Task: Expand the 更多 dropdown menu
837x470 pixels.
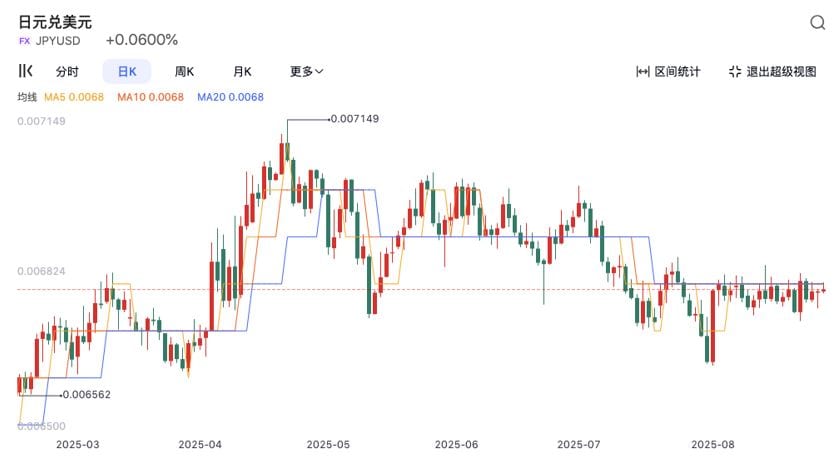Action: (306, 72)
